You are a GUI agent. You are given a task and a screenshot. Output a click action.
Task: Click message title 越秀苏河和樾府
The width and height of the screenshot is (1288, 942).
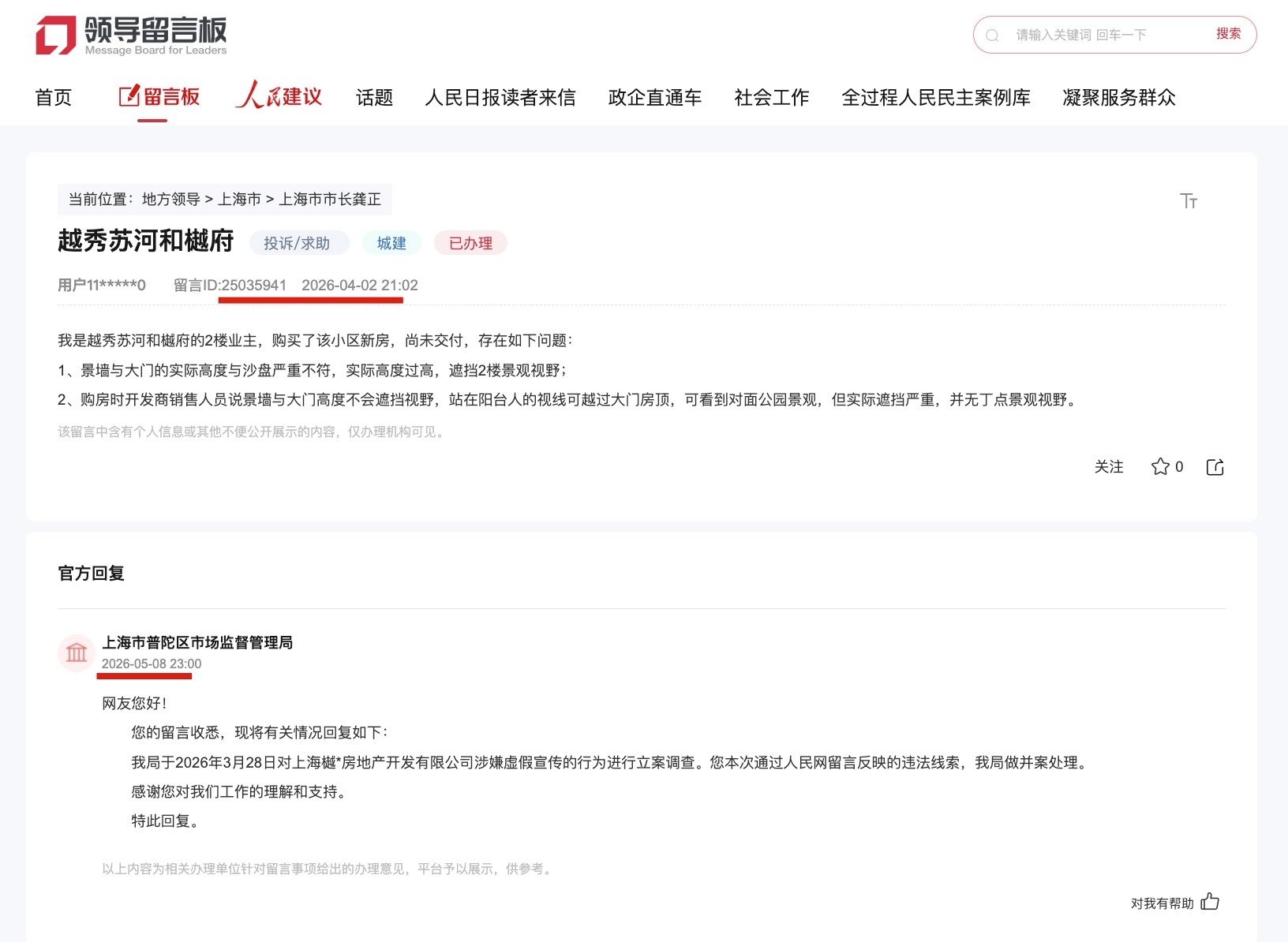click(146, 241)
